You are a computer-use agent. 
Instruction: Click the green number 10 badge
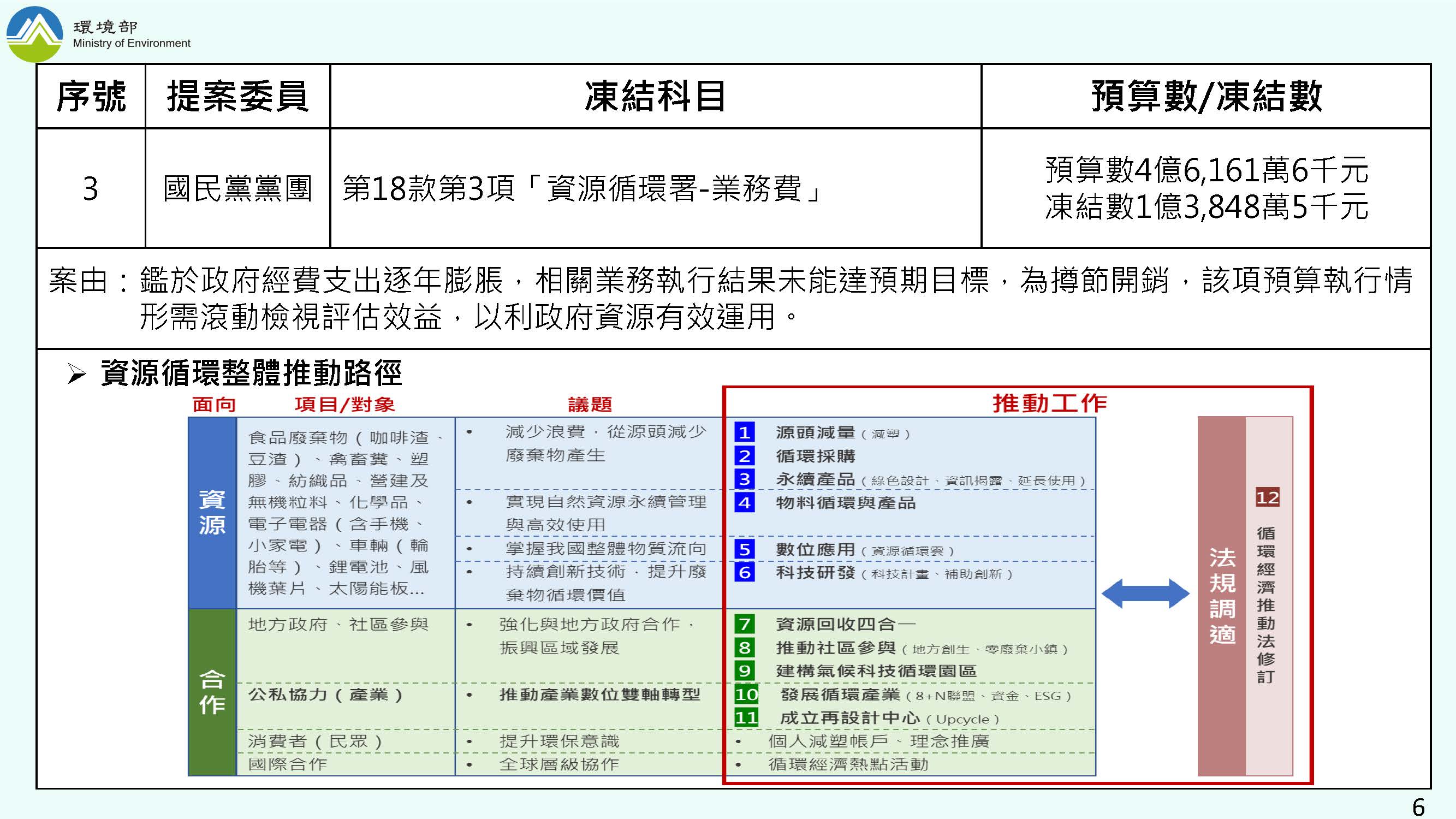(x=746, y=694)
